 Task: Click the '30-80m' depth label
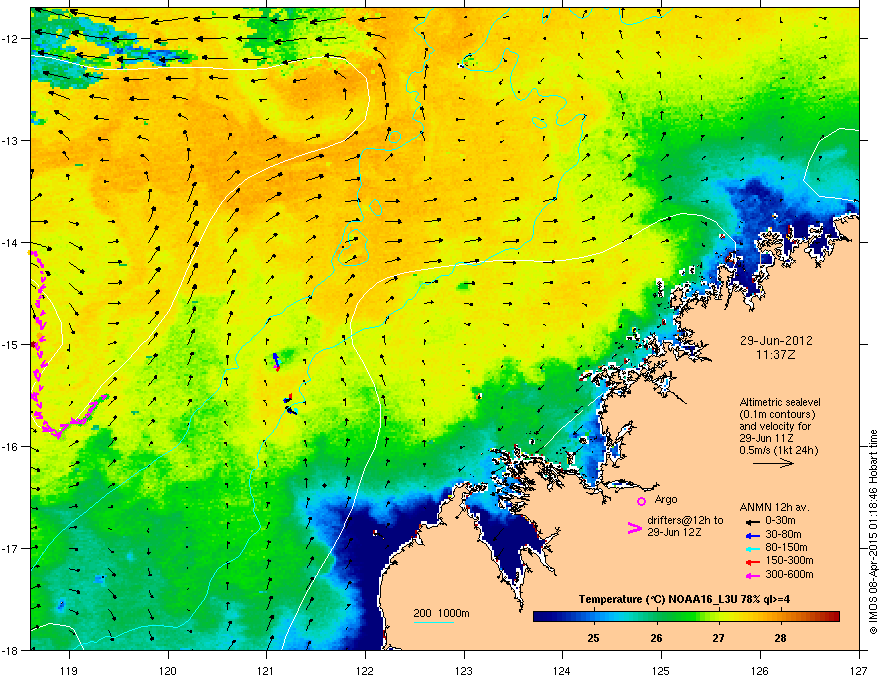783,534
